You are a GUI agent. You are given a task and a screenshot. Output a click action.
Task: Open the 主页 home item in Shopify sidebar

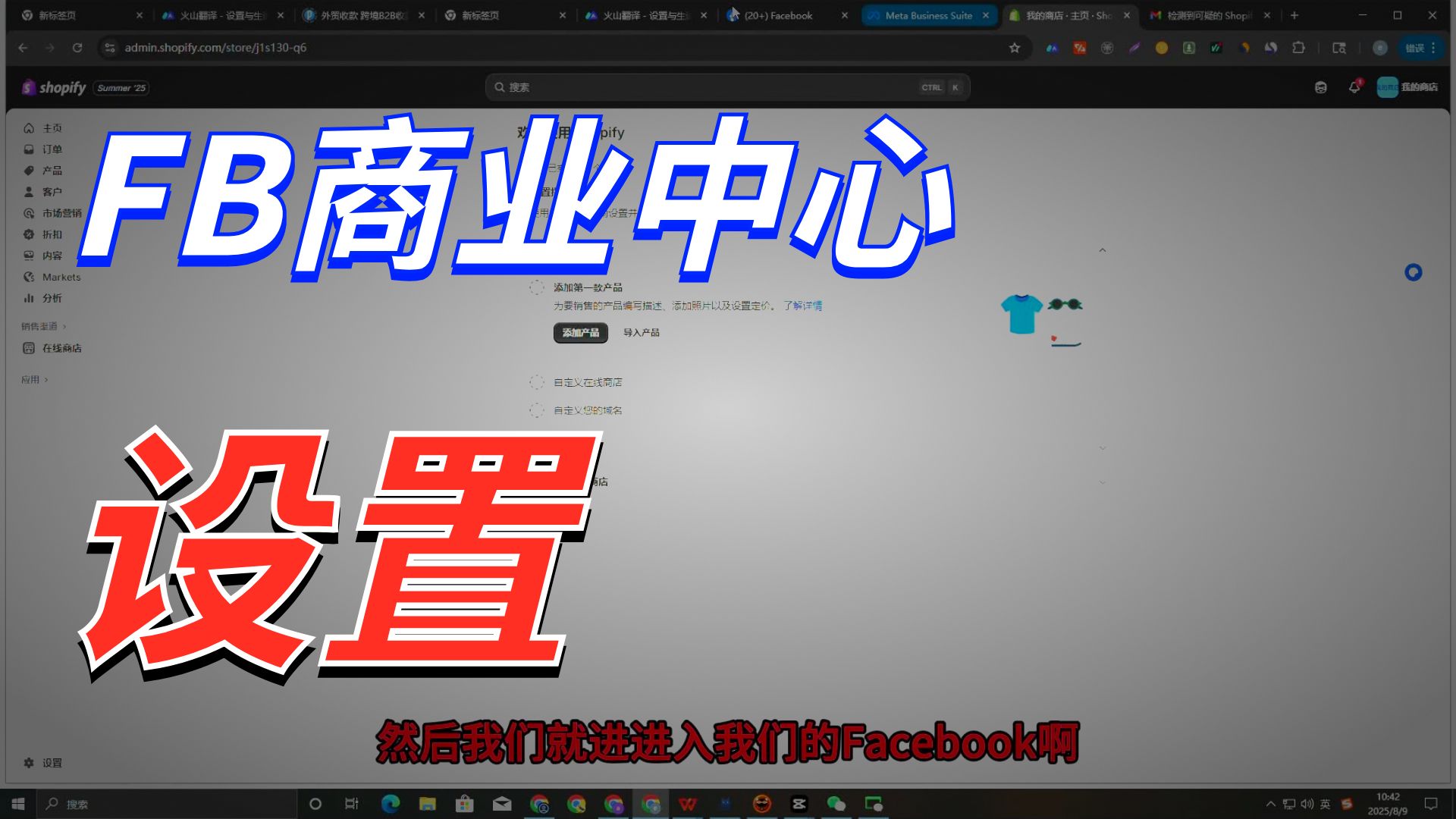pyautogui.click(x=43, y=128)
